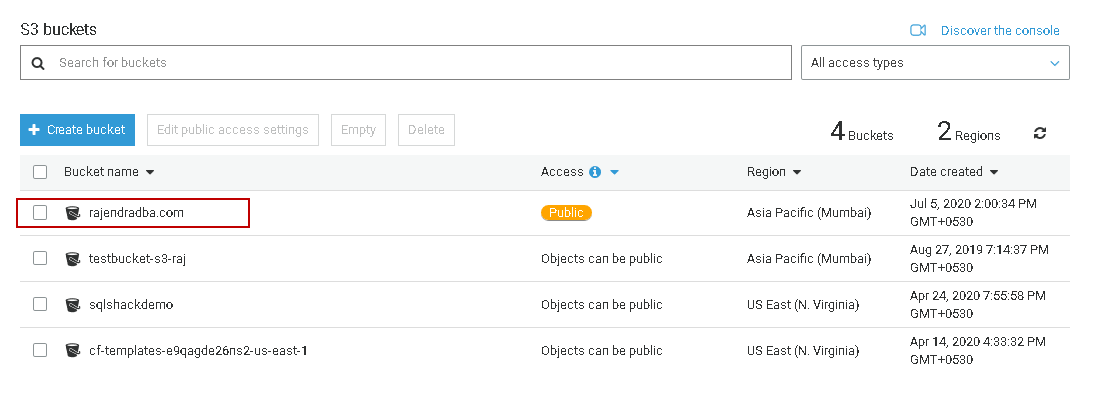Click Edit public access settings button
1116x395 pixels.
(x=233, y=130)
